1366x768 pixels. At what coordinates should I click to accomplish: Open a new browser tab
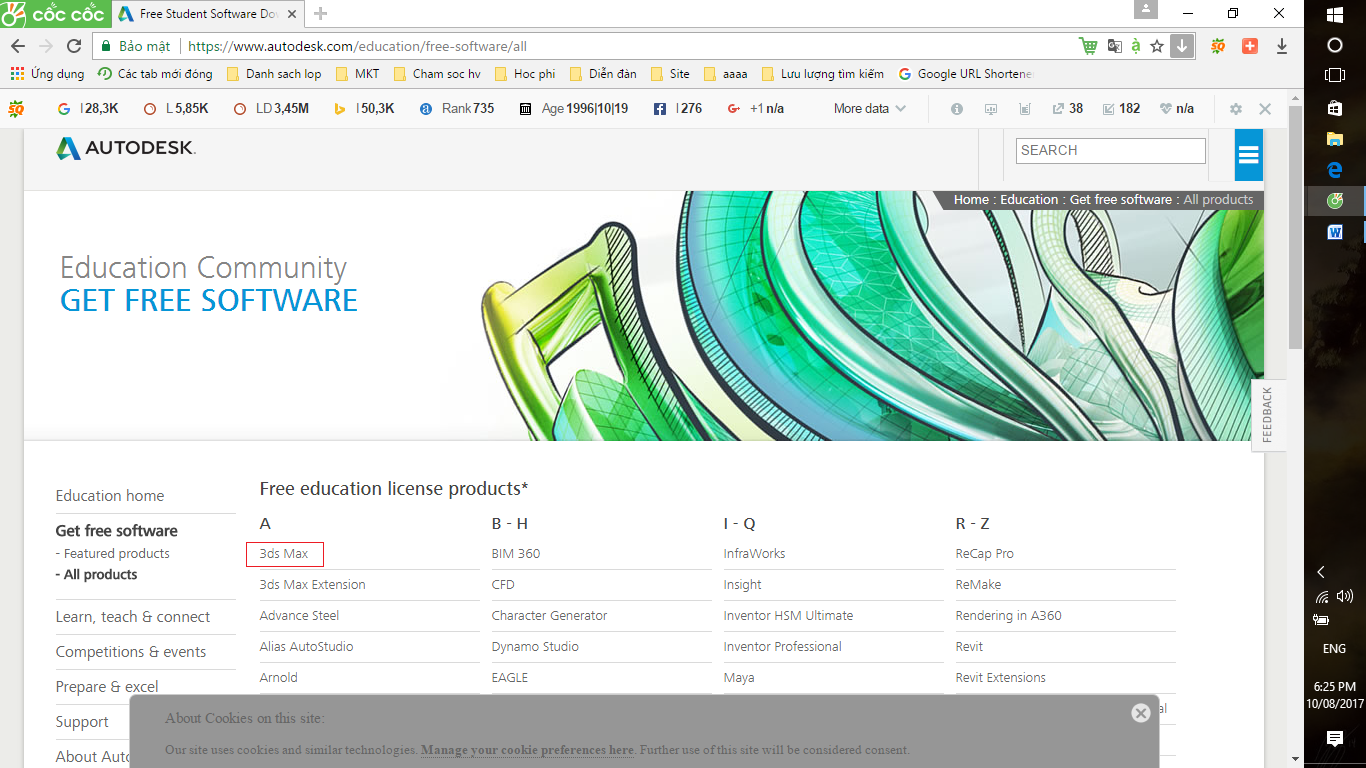[x=321, y=14]
